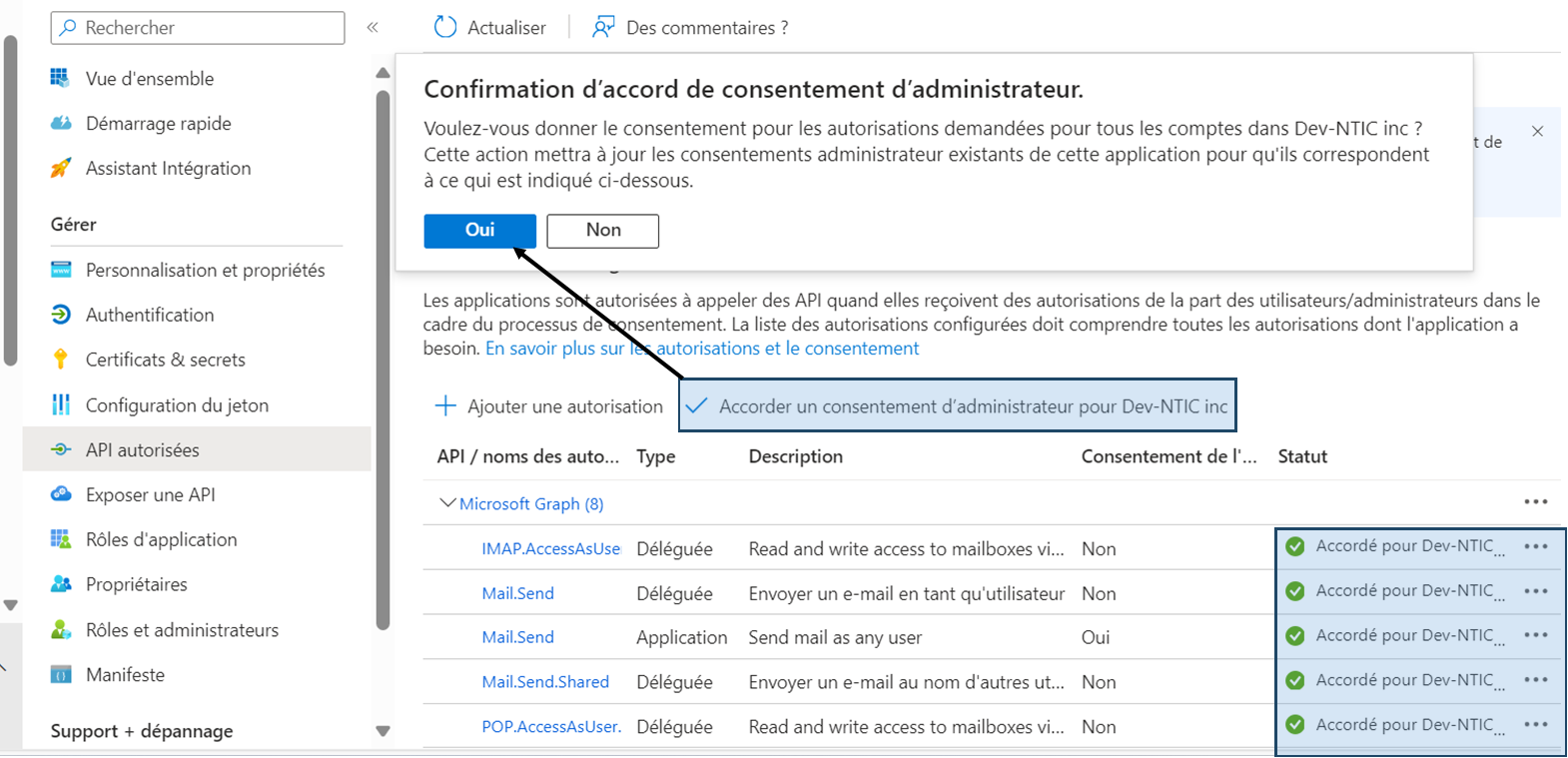This screenshot has height=758, width=1568.
Task: Open API autorisées menu item
Action: coord(142,449)
